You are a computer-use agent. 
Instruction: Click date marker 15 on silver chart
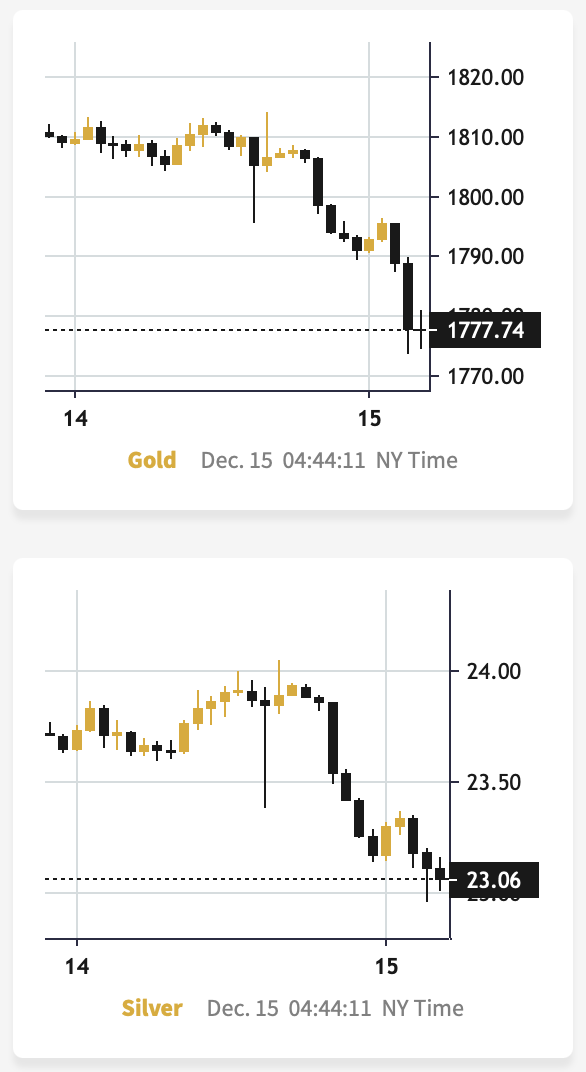[x=386, y=966]
